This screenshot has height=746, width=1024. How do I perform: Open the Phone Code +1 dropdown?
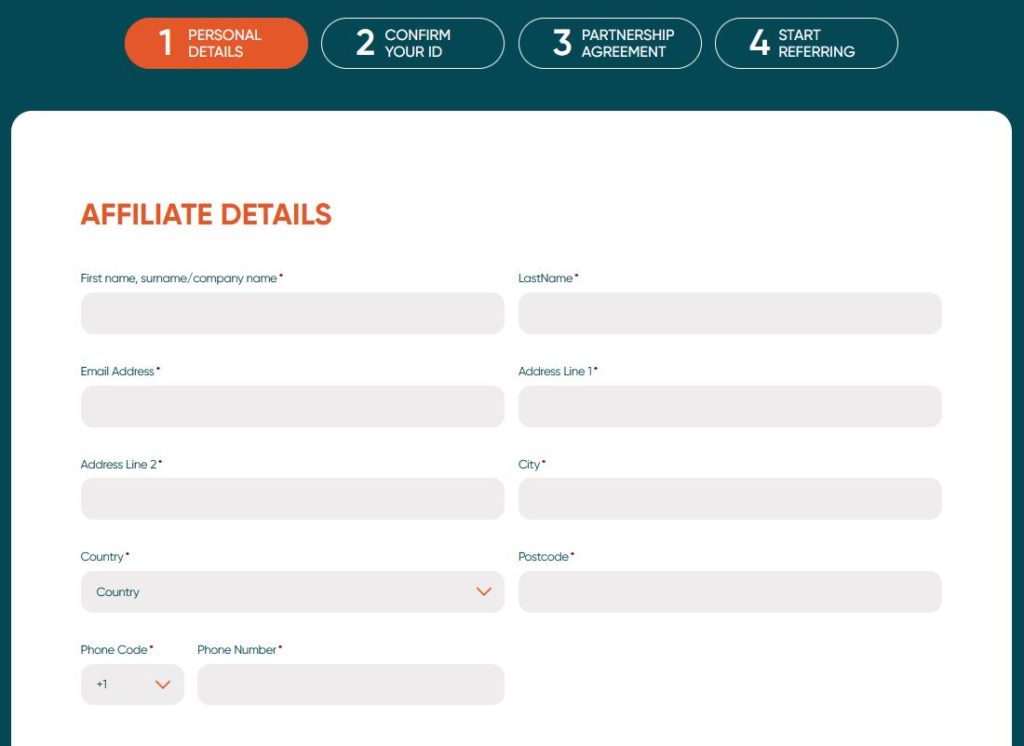click(133, 685)
